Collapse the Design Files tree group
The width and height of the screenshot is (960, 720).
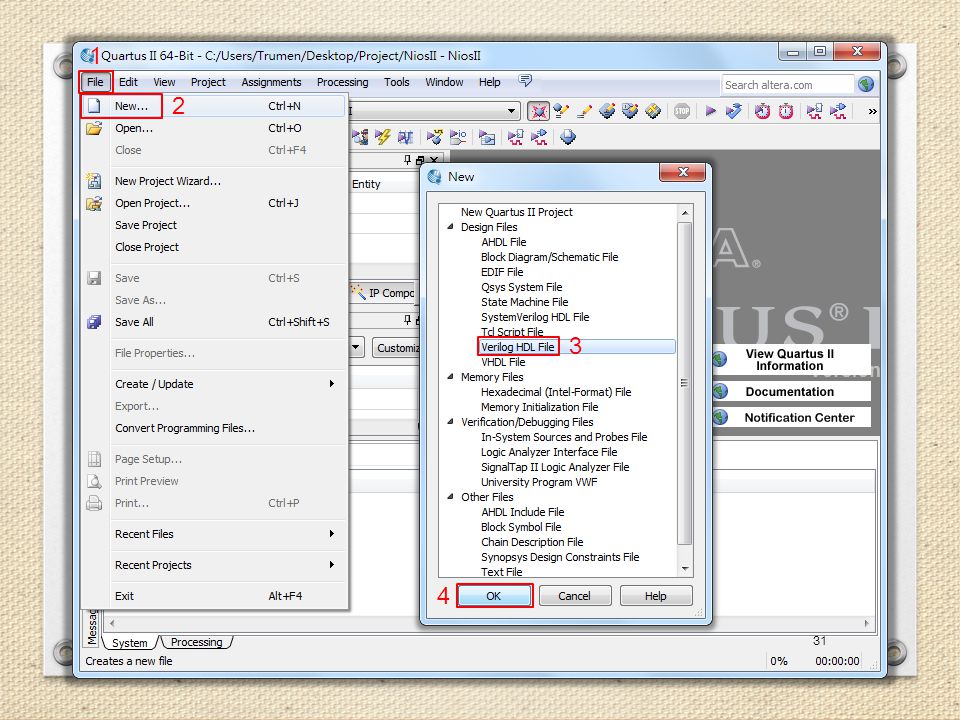[451, 227]
